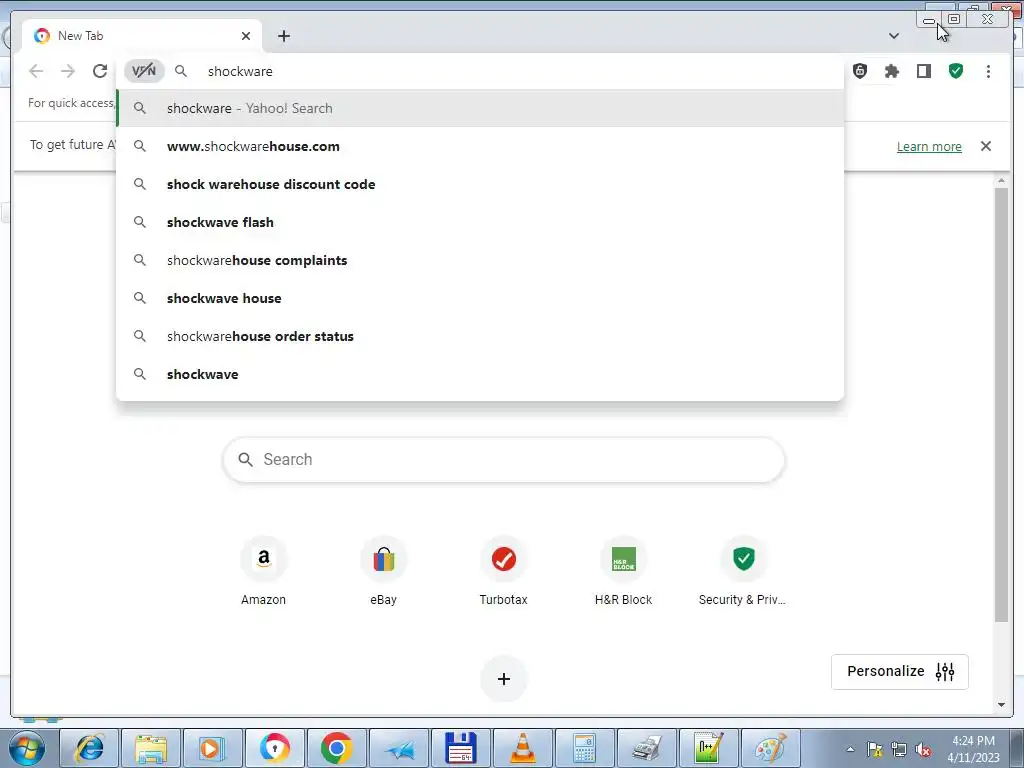Click the Action Center flag icon
This screenshot has width=1024, height=768.
click(875, 749)
